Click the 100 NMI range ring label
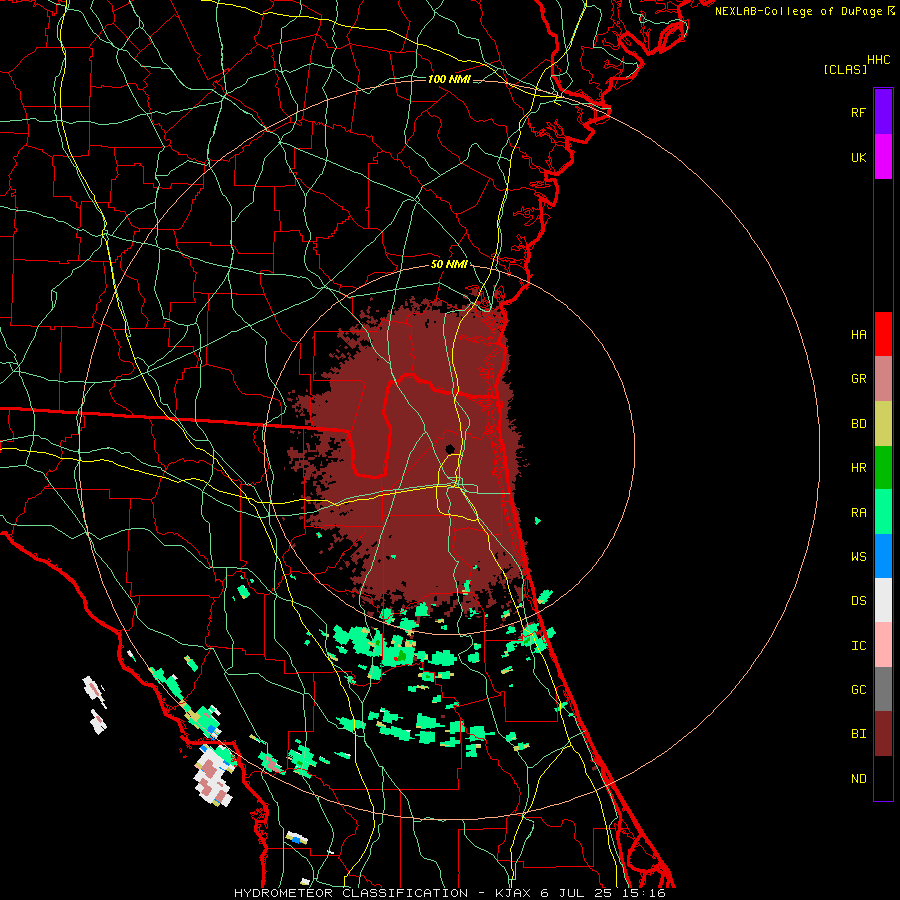The height and width of the screenshot is (900, 900). (x=449, y=79)
